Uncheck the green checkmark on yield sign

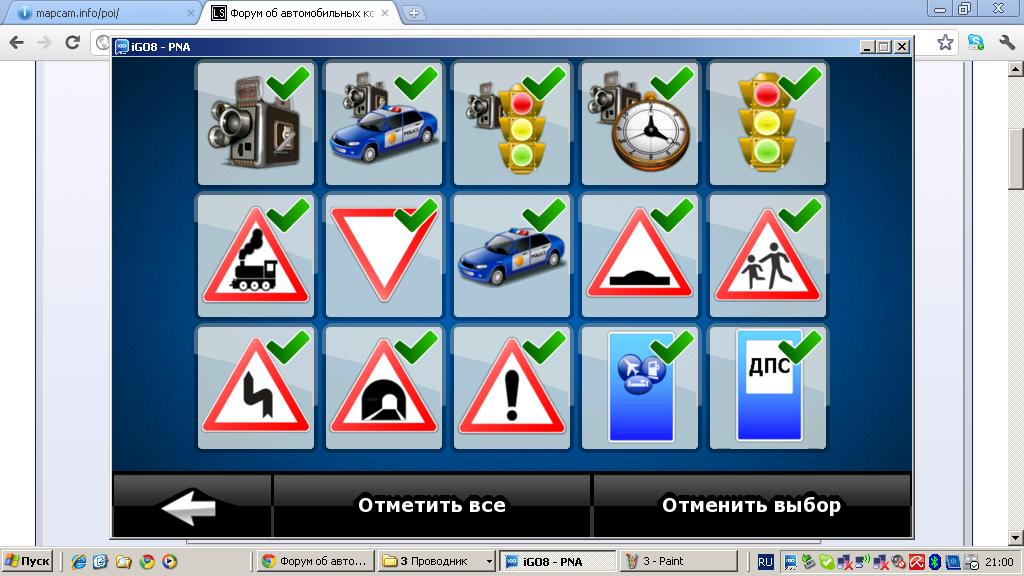416,214
